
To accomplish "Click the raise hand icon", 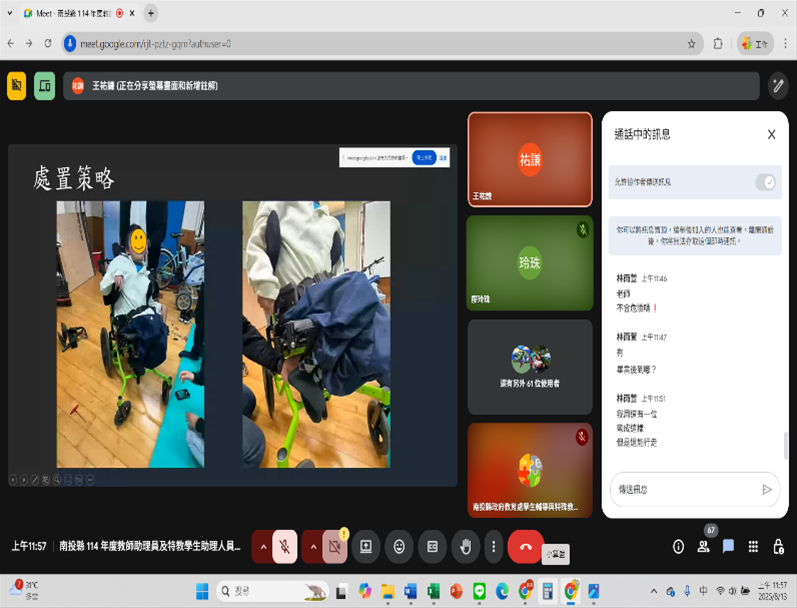I will [465, 547].
